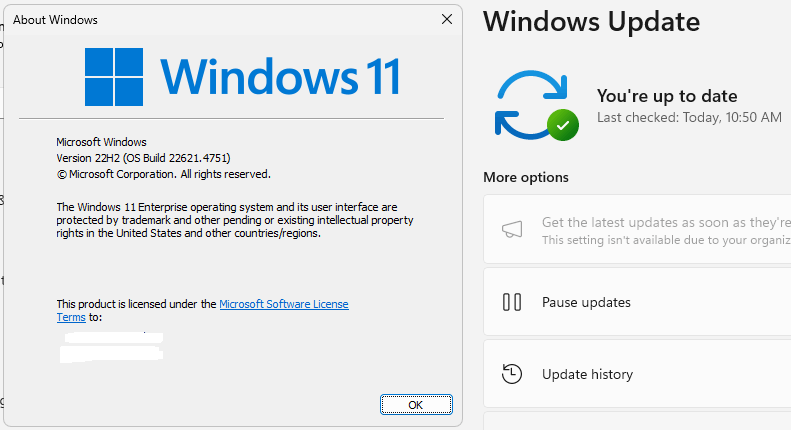The width and height of the screenshot is (791, 430).
Task: Select Get the latest updates option
Action: 637,229
